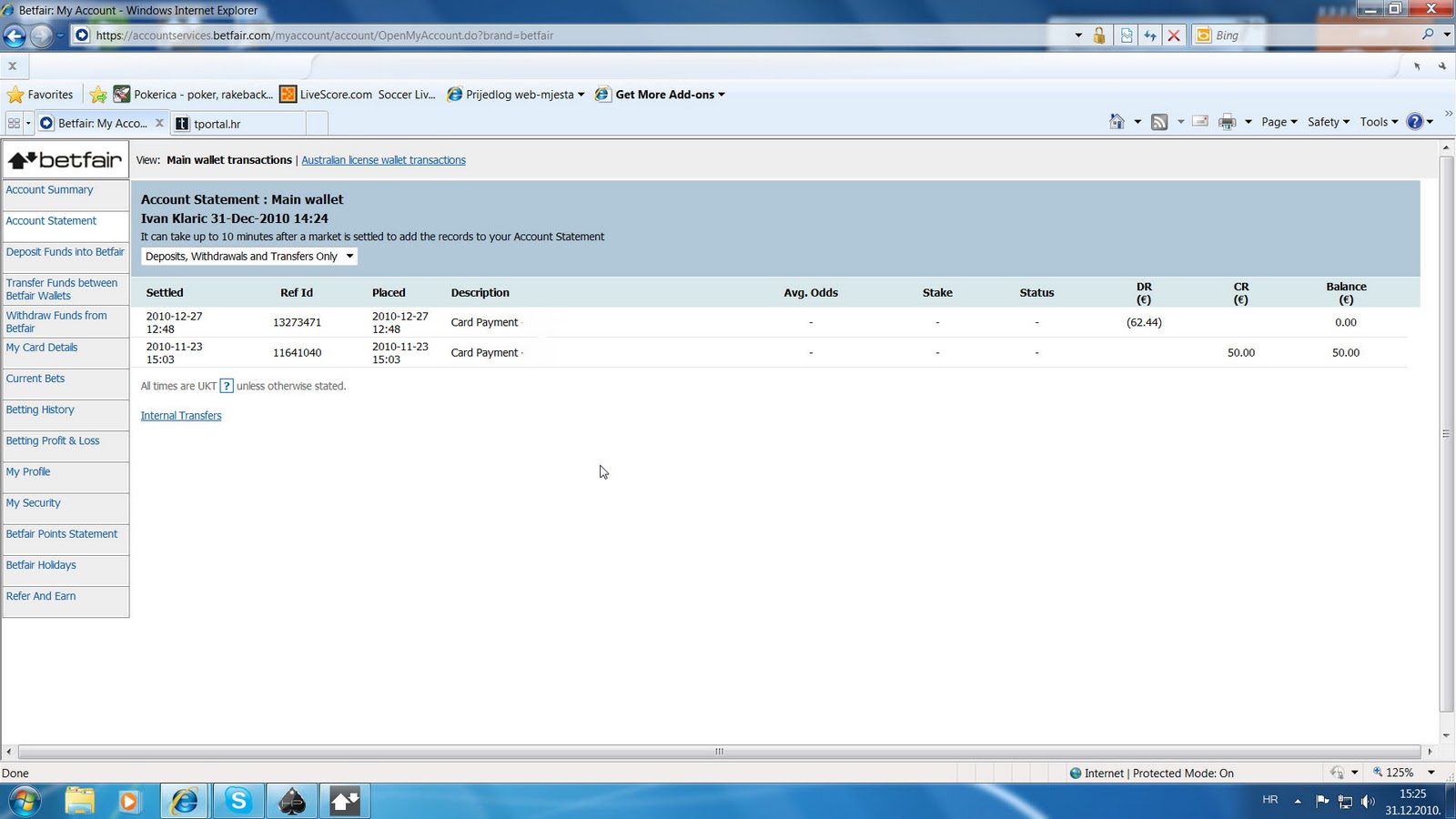This screenshot has height=819, width=1456.
Task: Open Australian license wallet transactions link
Action: click(x=383, y=160)
